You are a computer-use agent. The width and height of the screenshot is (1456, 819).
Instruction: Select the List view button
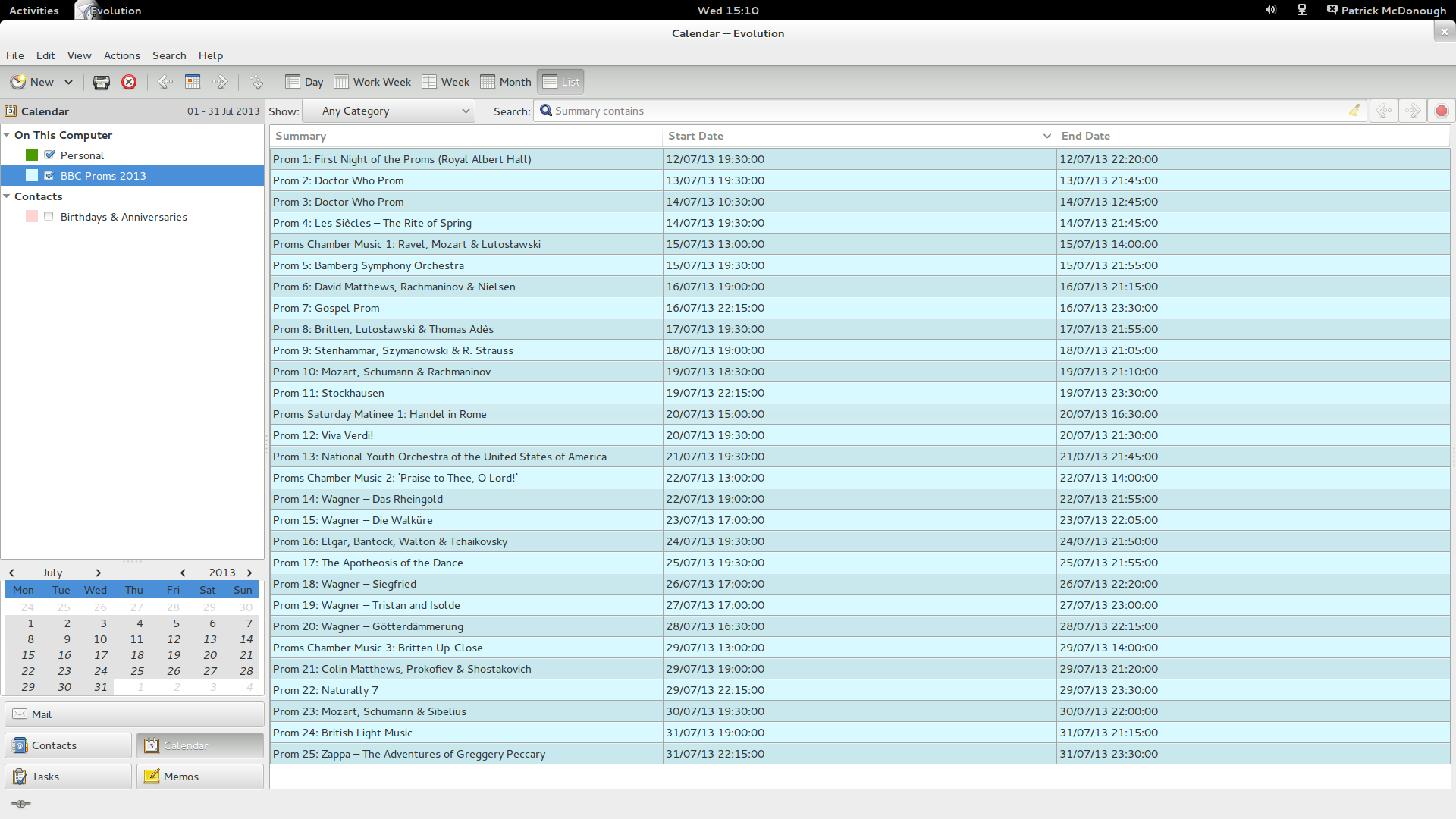pyautogui.click(x=561, y=82)
